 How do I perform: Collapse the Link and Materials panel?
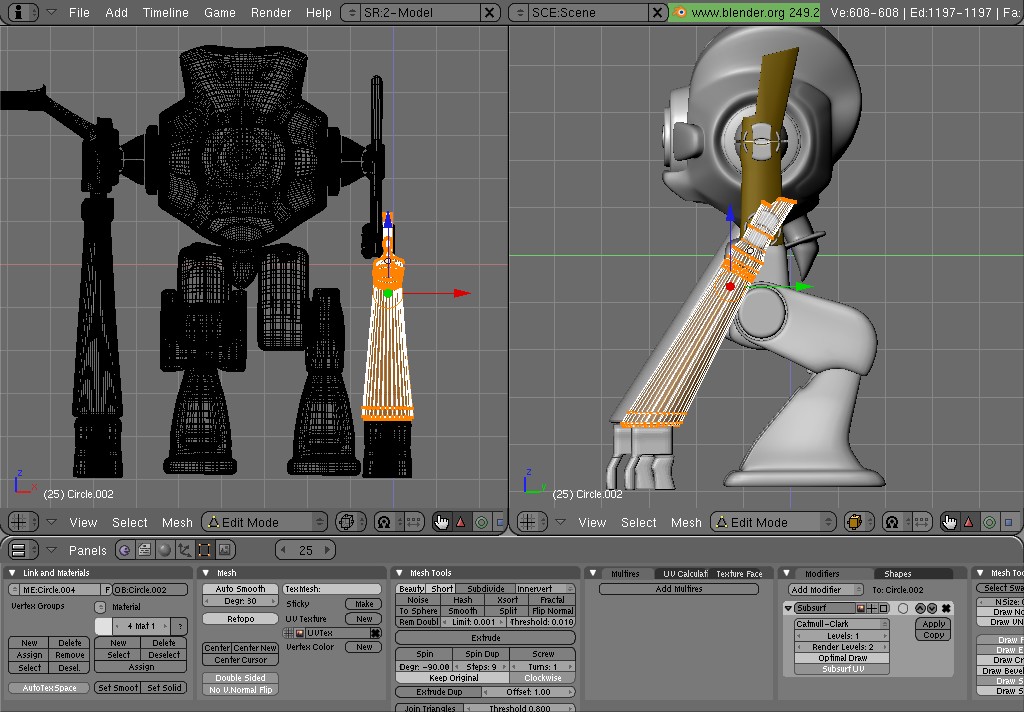click(12, 573)
